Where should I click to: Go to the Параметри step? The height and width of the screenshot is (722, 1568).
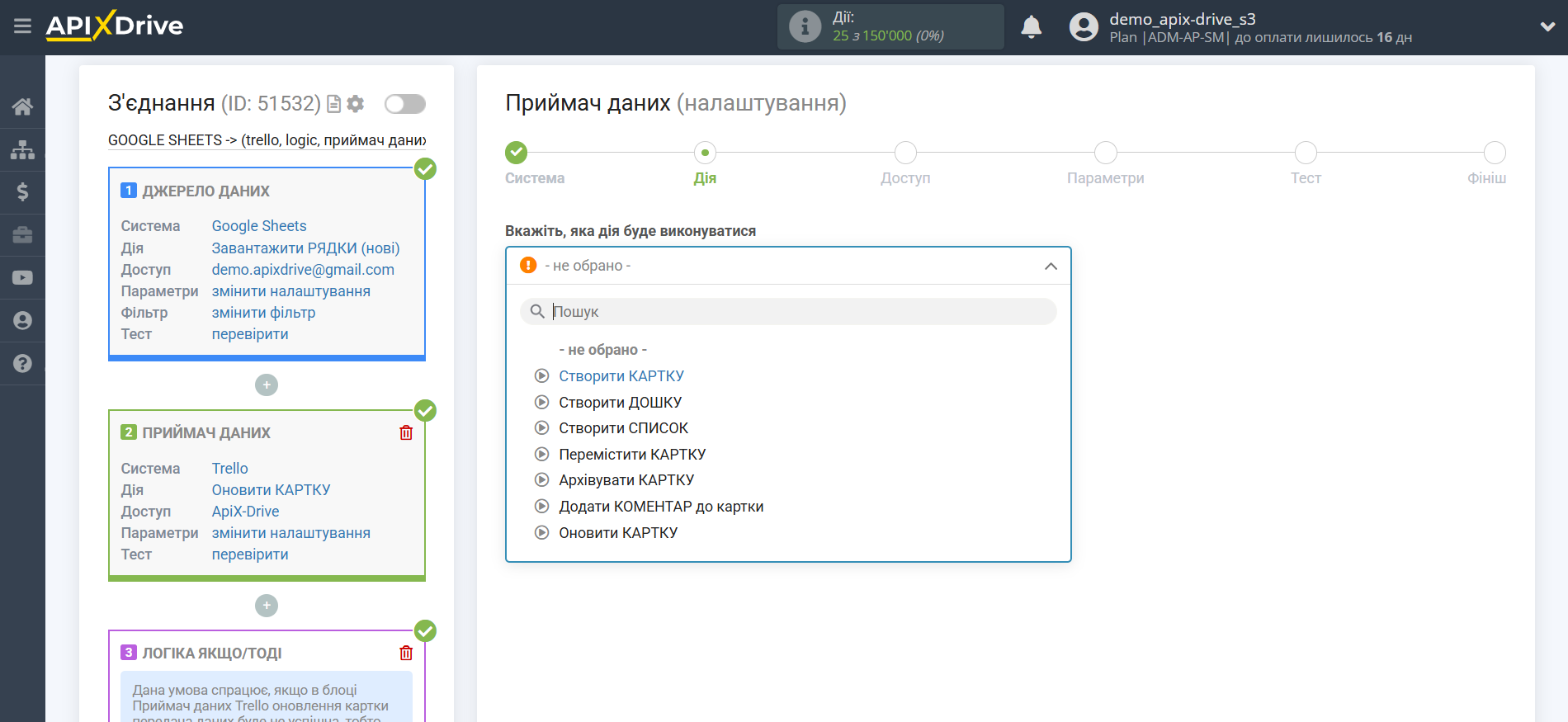click(1106, 153)
